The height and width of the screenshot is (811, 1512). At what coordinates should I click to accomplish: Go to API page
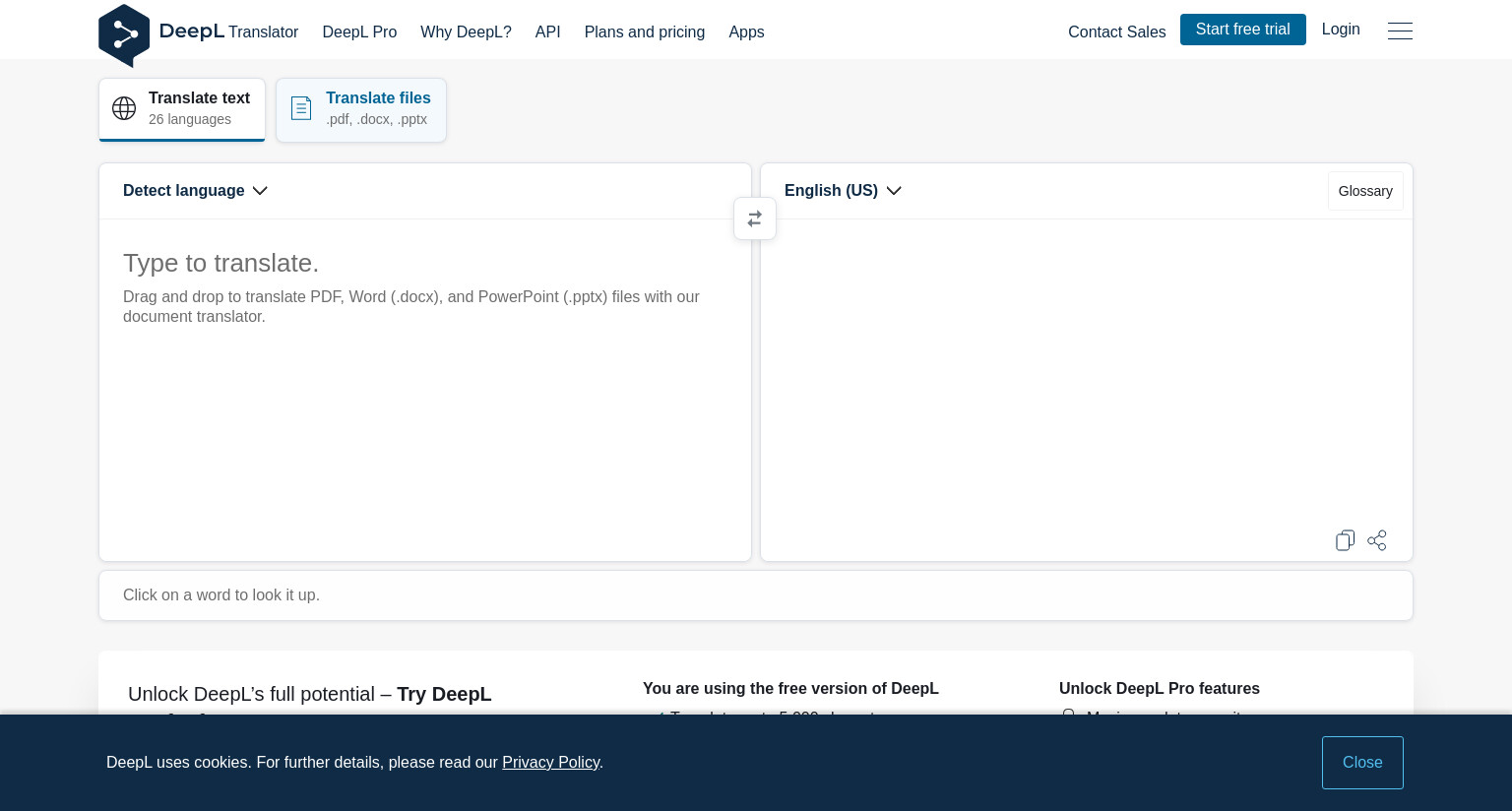pyautogui.click(x=547, y=32)
